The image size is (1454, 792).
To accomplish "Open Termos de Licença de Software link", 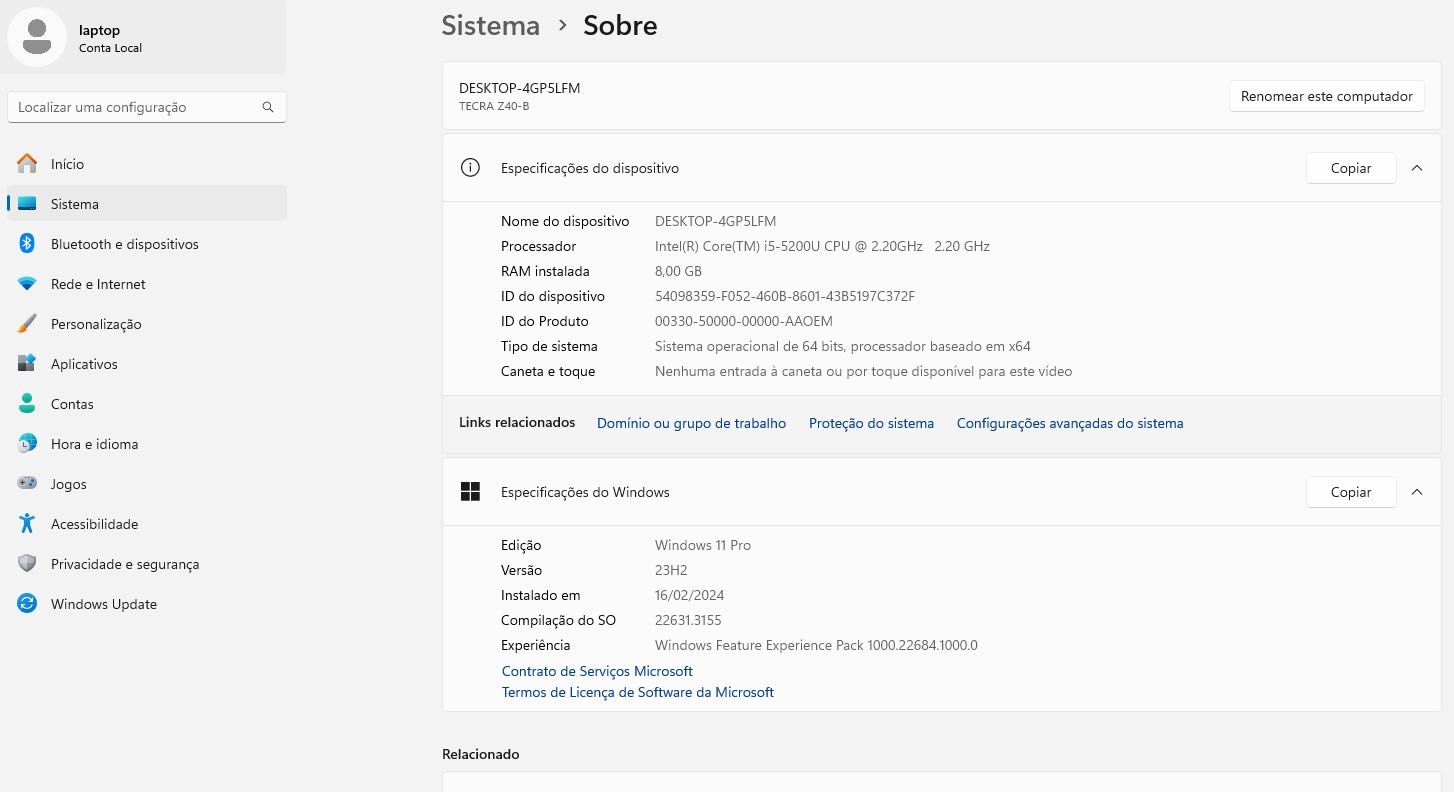I will [638, 692].
